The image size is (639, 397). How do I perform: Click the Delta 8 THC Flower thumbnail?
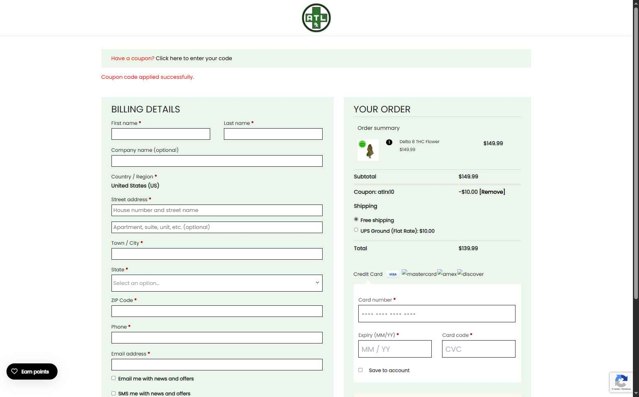tap(368, 150)
